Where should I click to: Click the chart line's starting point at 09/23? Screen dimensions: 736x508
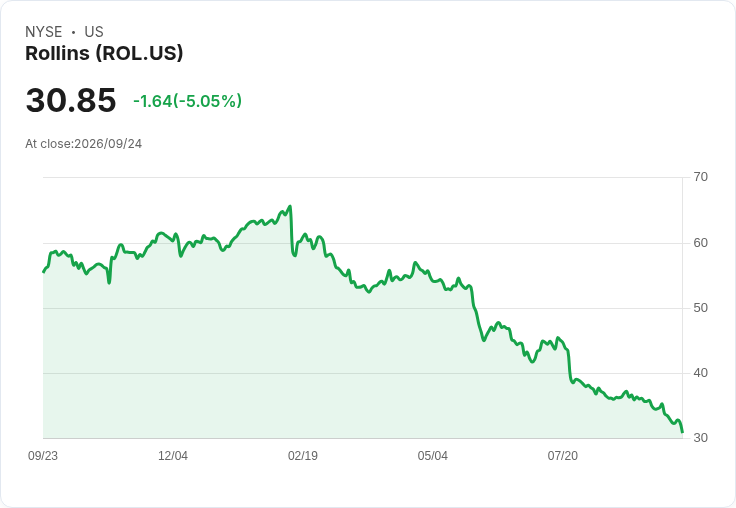(44, 272)
